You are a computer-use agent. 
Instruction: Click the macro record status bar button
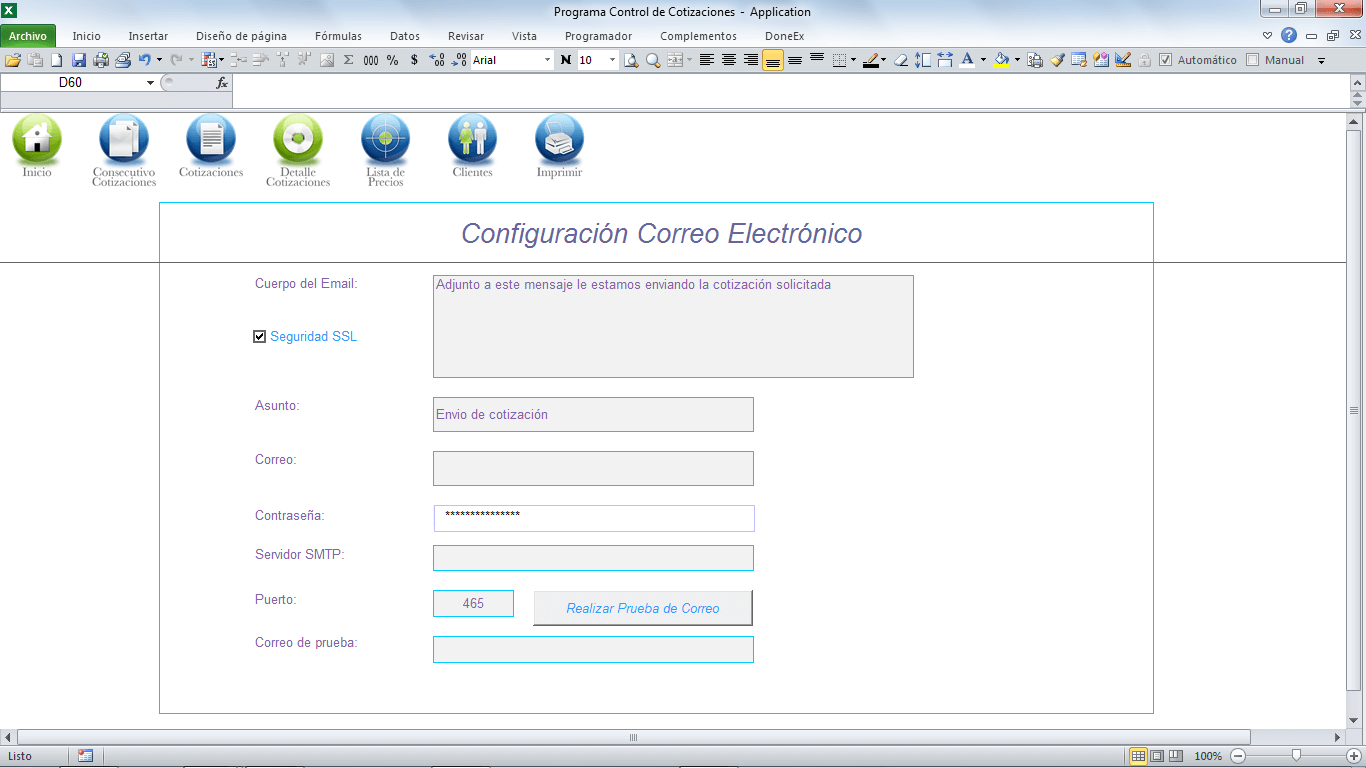[85, 756]
